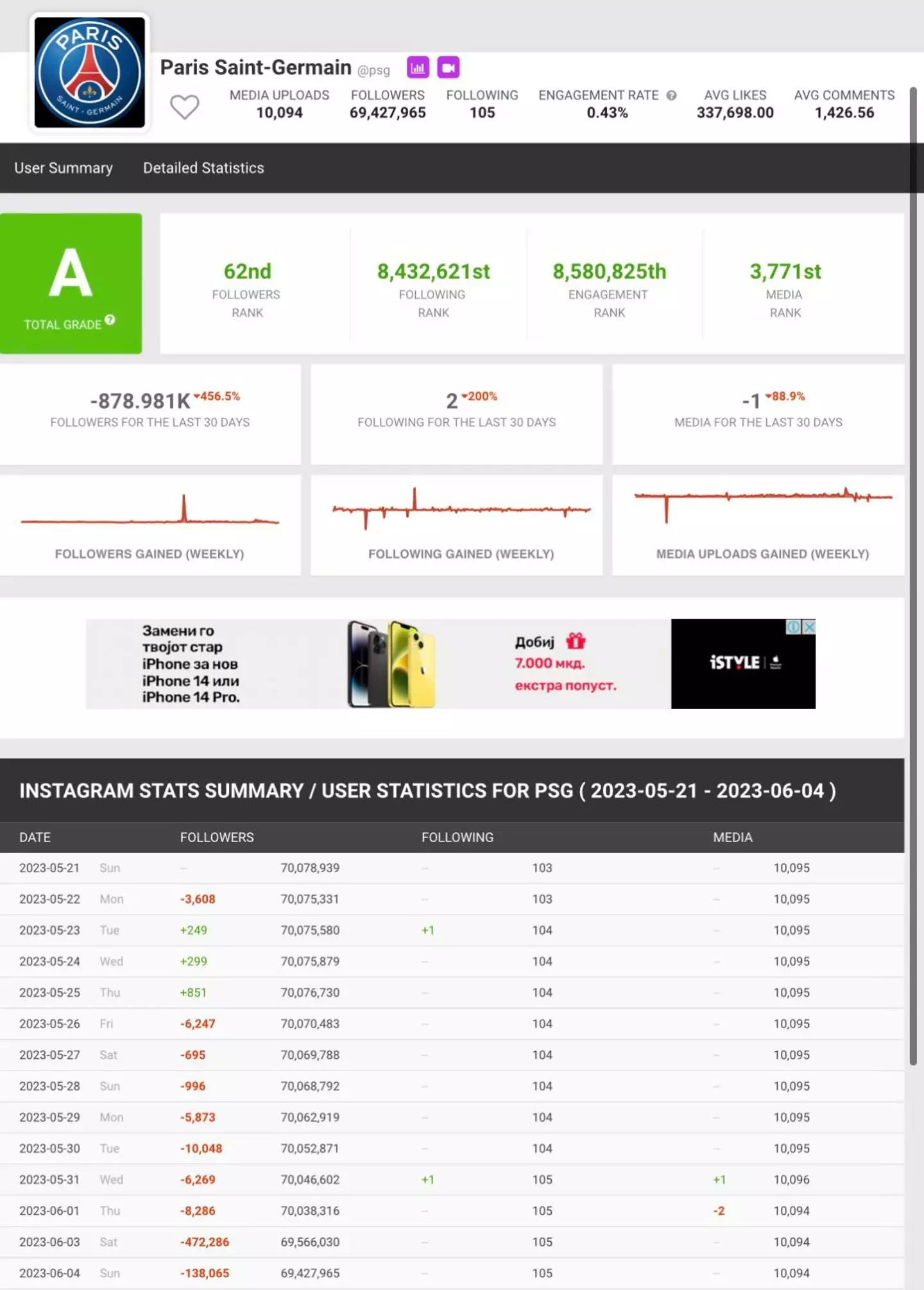
Task: Click the Avg Likes 337,698.00 stat
Action: click(x=735, y=104)
